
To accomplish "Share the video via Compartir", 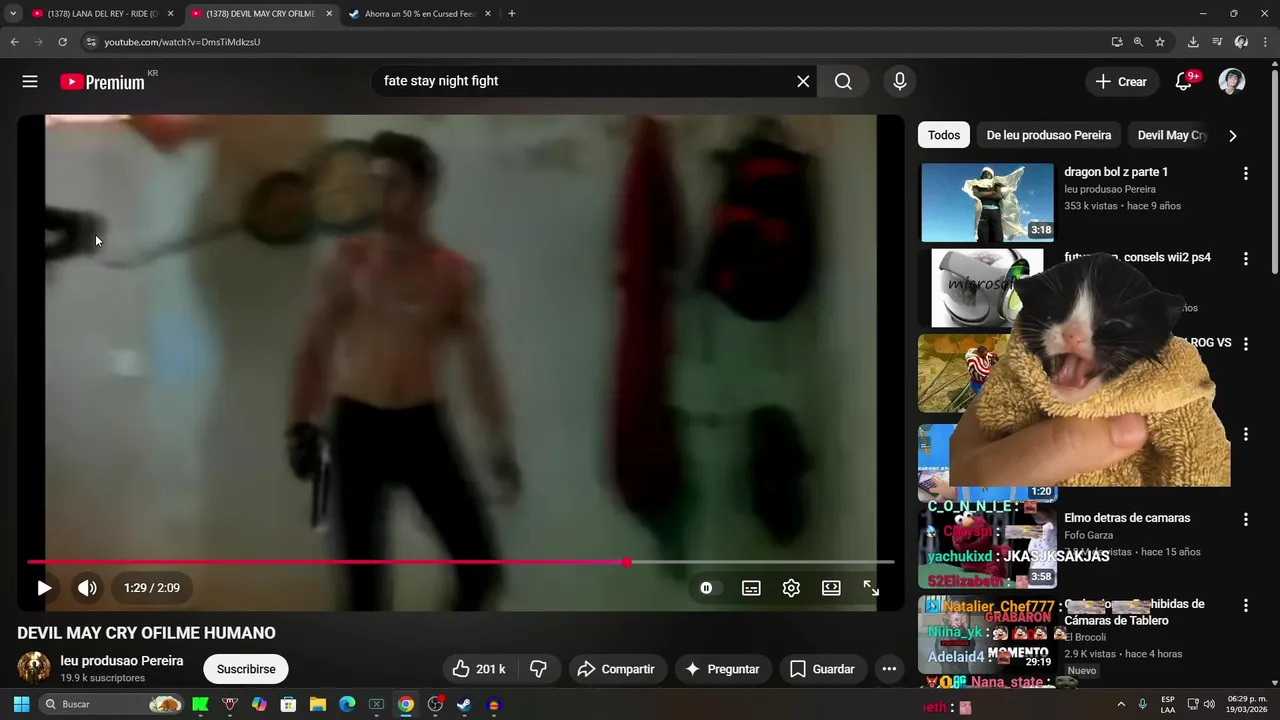I will (616, 669).
